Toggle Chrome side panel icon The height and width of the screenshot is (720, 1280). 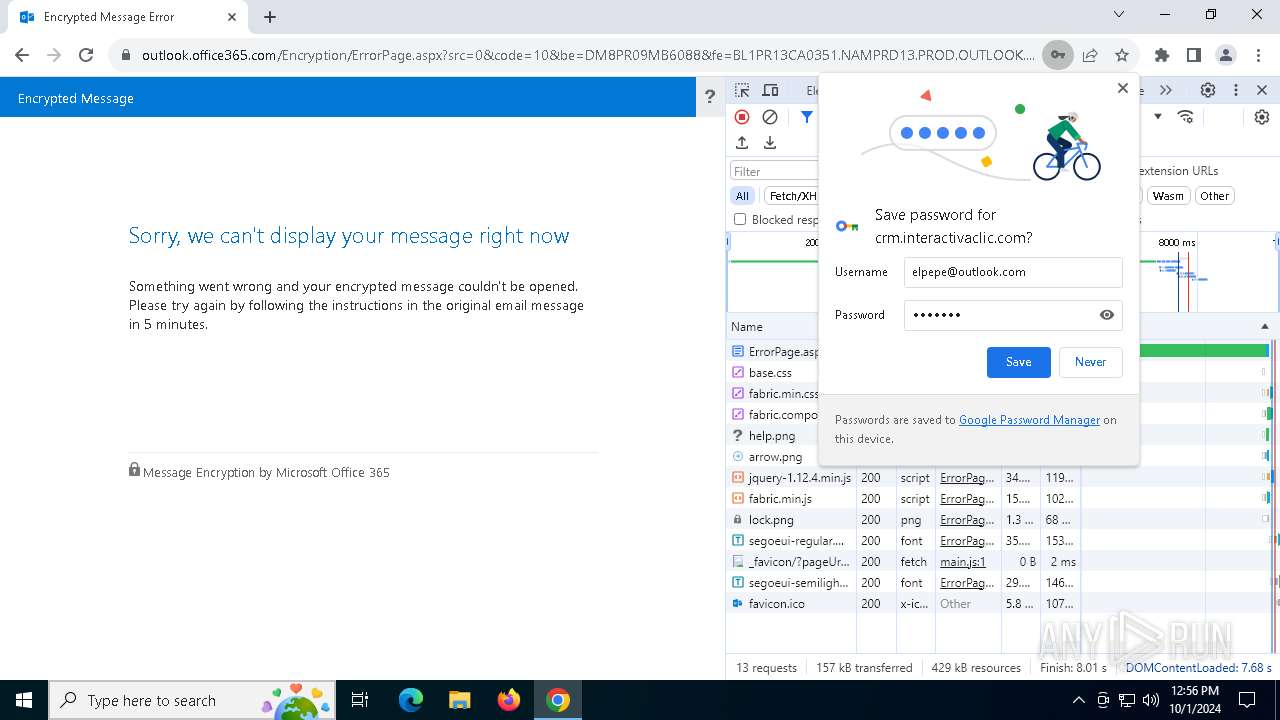[1194, 55]
